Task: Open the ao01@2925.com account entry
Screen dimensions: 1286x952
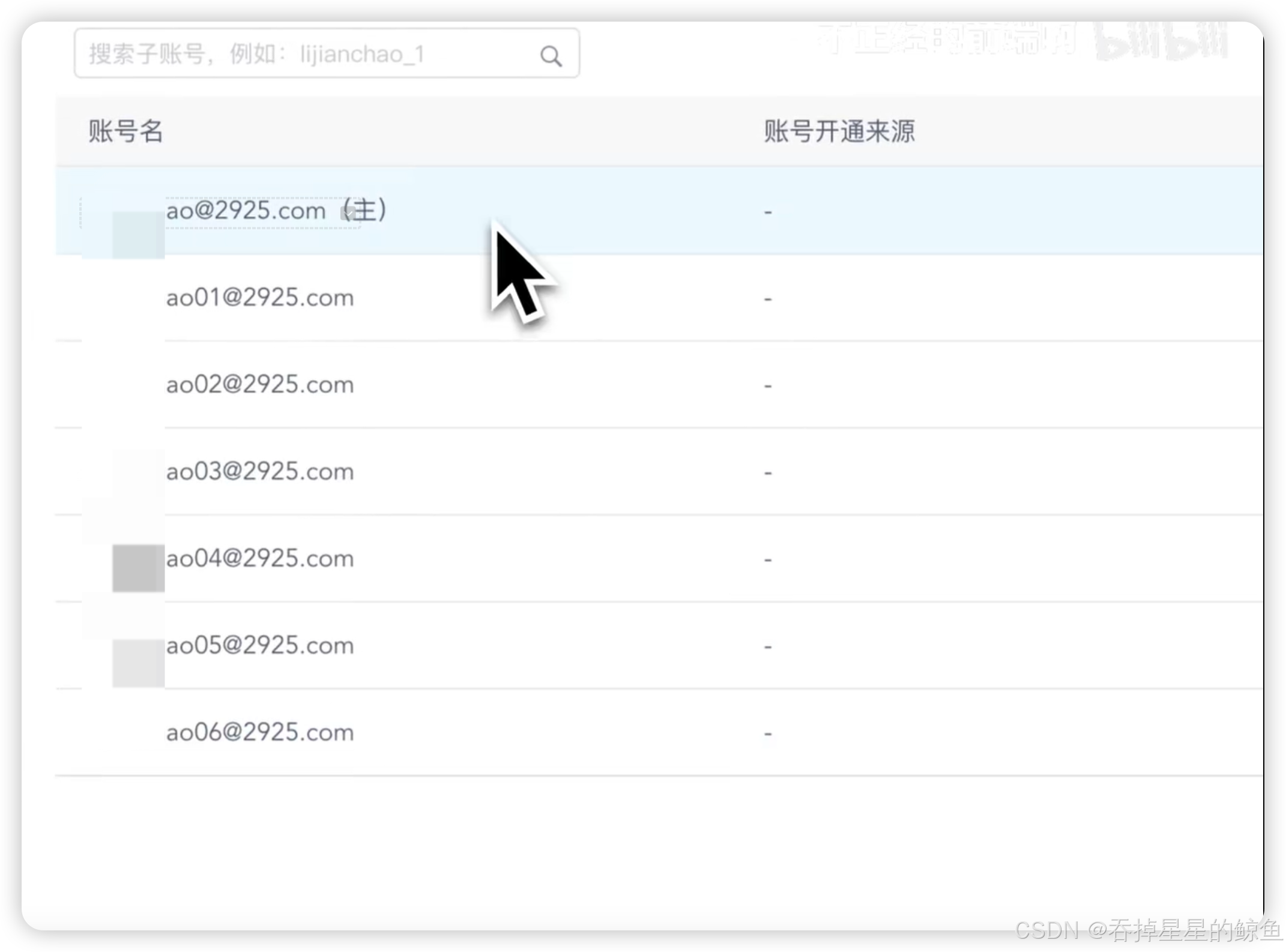Action: [260, 298]
